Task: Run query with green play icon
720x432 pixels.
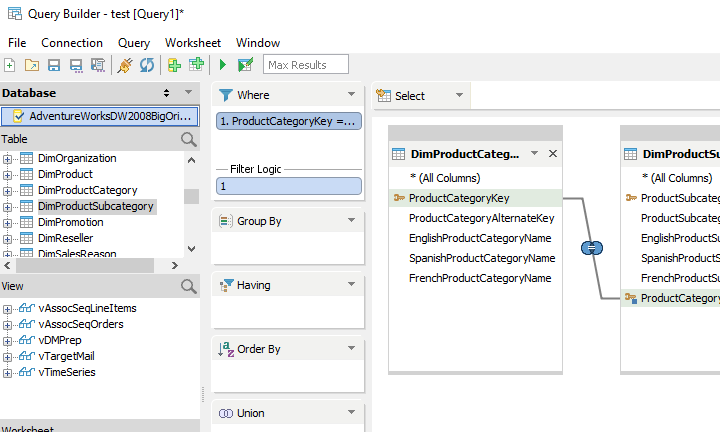Action: coord(223,65)
